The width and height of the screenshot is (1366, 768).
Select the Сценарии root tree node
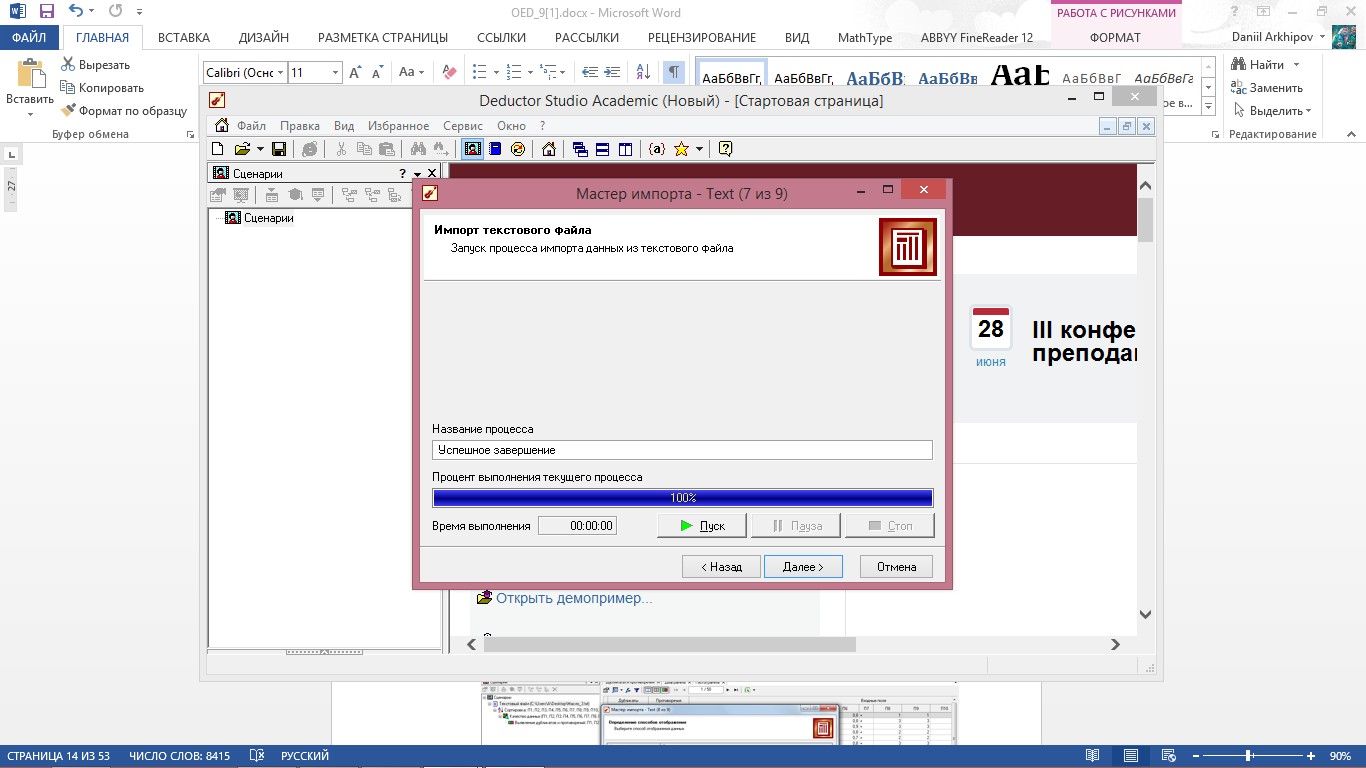pyautogui.click(x=269, y=218)
